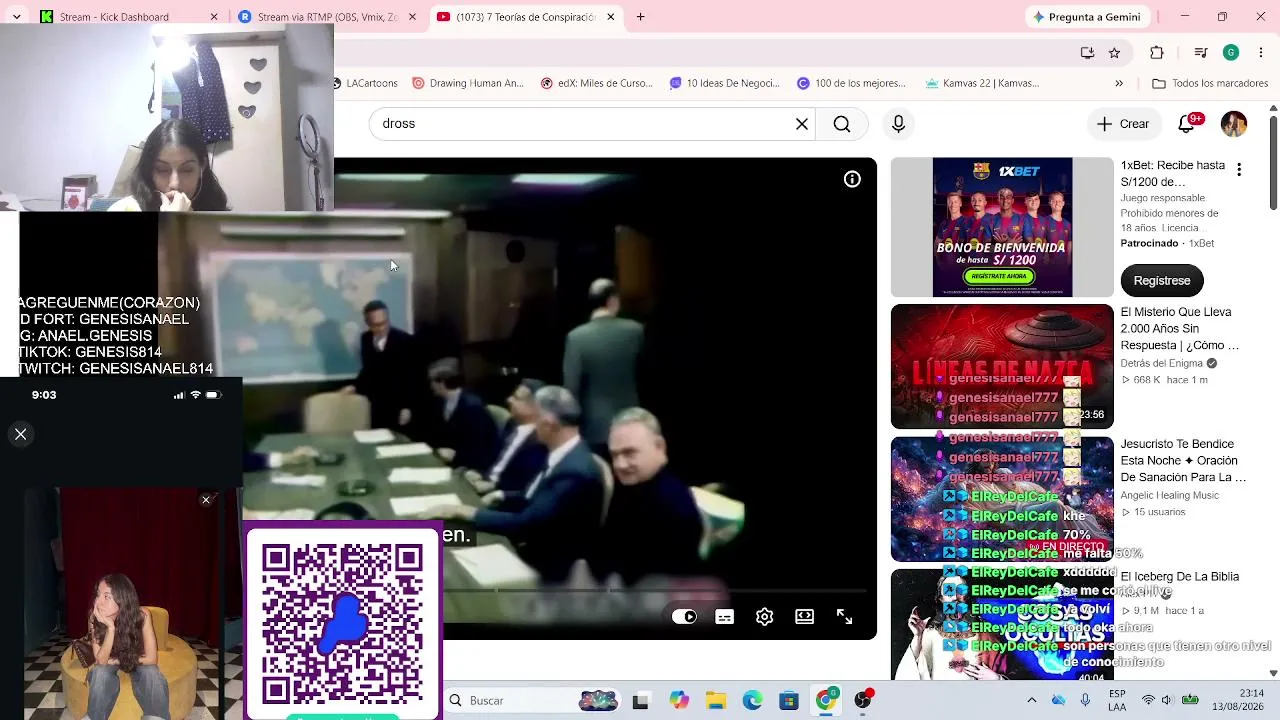The width and height of the screenshot is (1280, 720).
Task: Start YouTube voice search with the microphone
Action: point(898,124)
